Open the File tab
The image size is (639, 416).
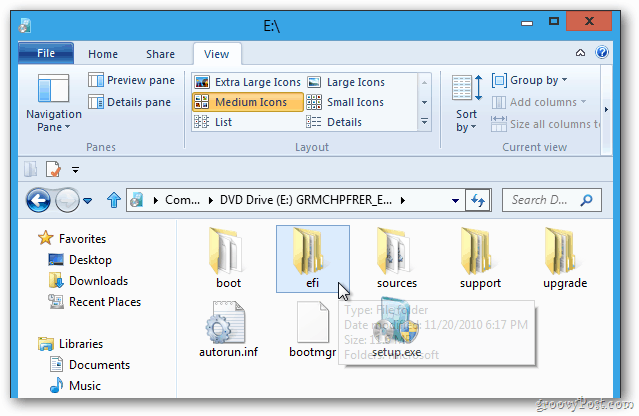point(46,53)
